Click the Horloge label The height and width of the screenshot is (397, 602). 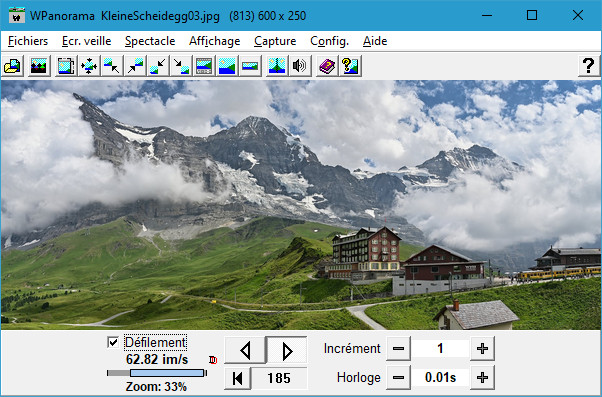click(359, 378)
